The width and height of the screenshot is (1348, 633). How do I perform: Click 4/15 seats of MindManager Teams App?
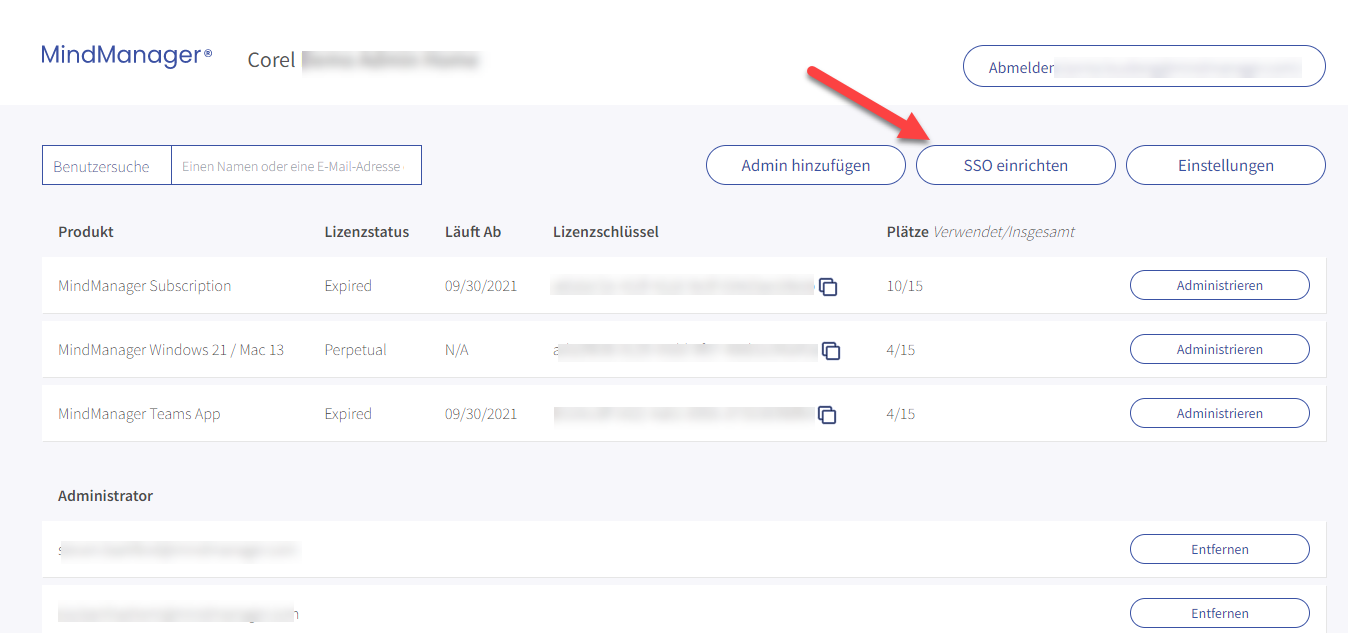[x=901, y=414]
